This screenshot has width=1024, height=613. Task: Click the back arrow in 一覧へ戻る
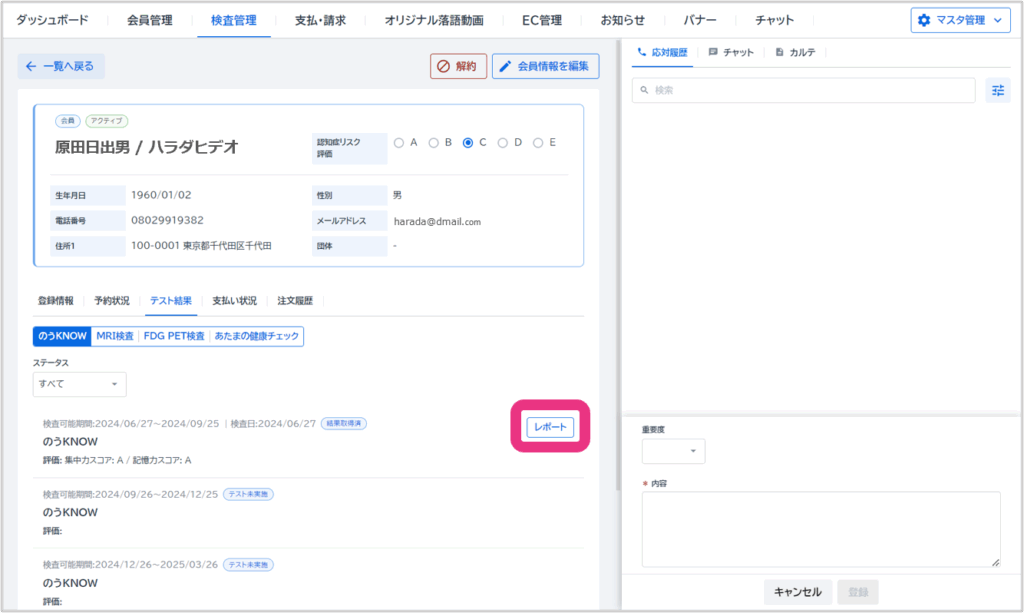[x=31, y=66]
